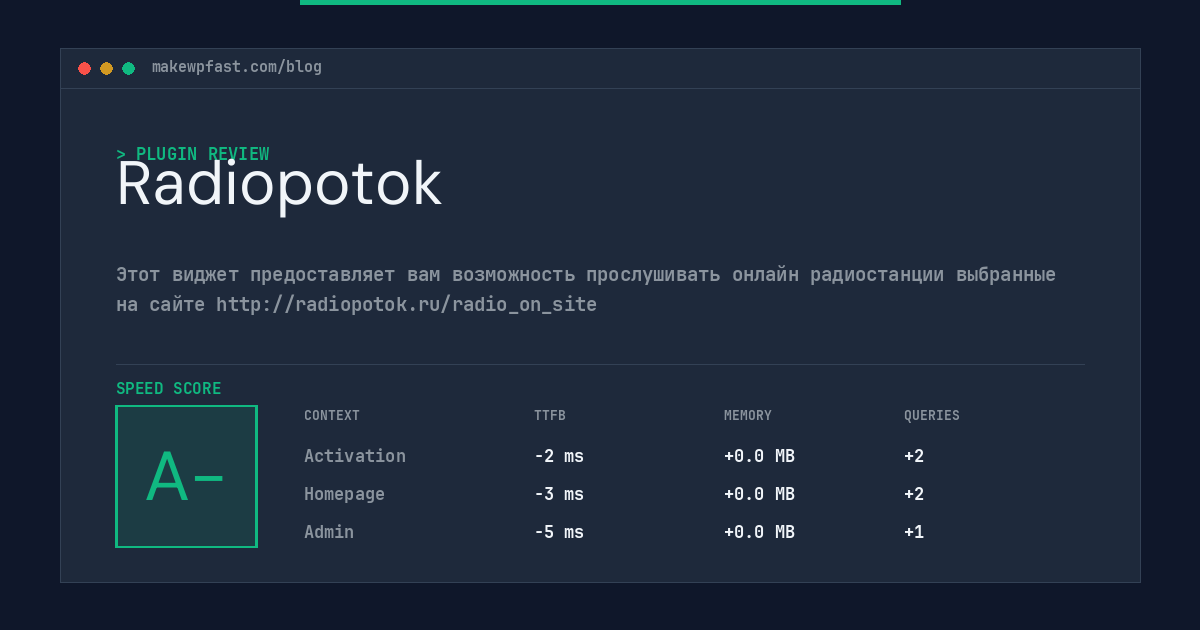The width and height of the screenshot is (1200, 630).
Task: Click the MEMORY column header
Action: click(x=748, y=416)
